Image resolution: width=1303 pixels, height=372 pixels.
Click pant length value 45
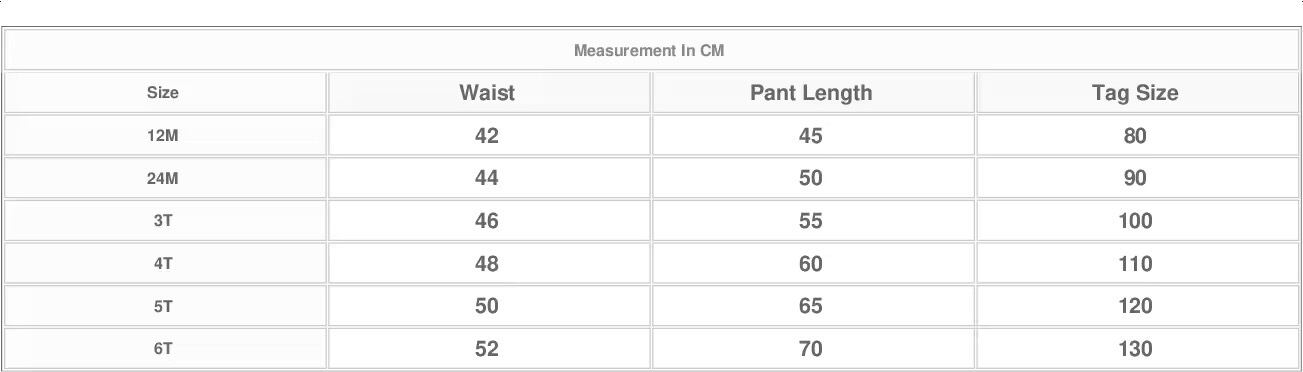(811, 135)
